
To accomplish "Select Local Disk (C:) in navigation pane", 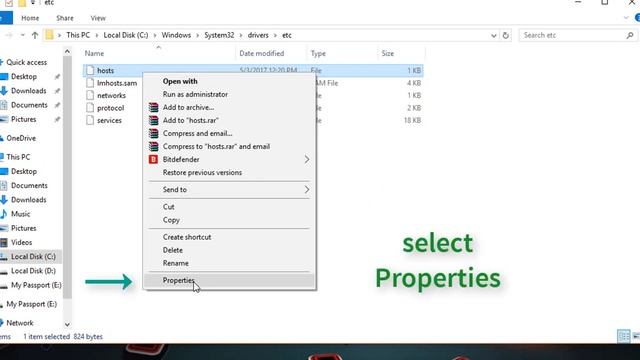I will coord(33,257).
